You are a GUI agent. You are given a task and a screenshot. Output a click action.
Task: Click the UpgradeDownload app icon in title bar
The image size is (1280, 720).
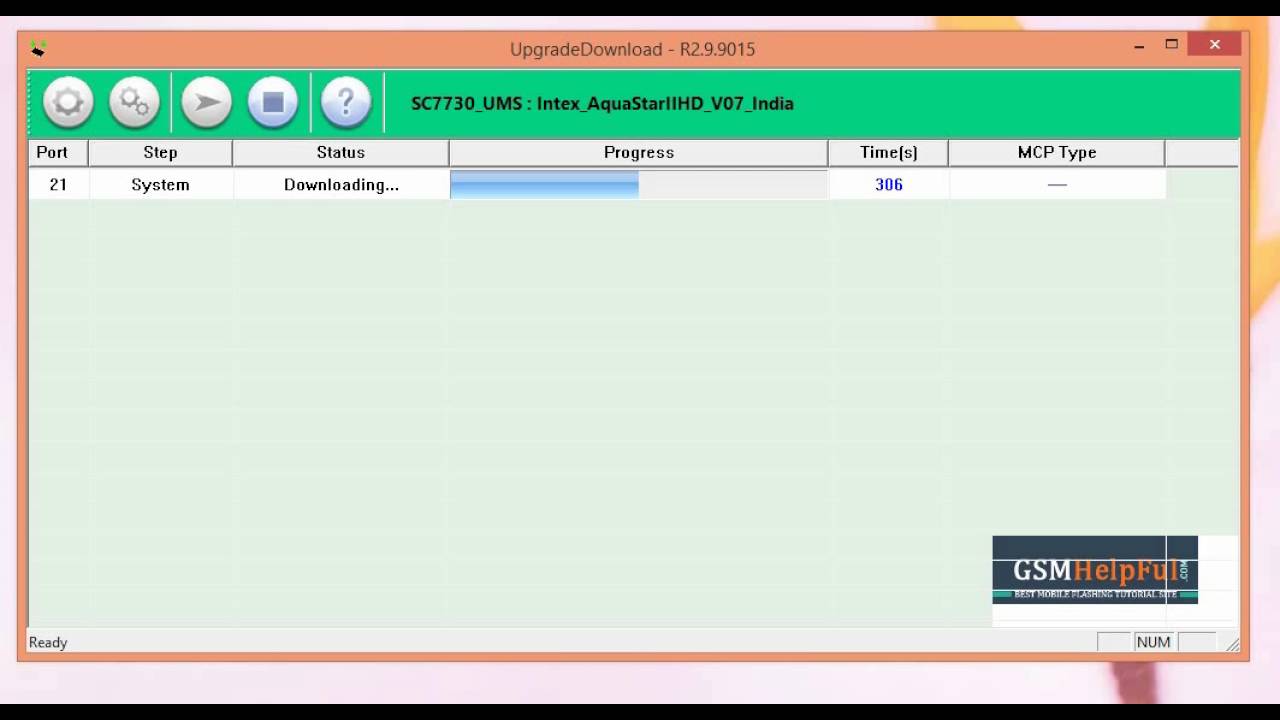pos(38,48)
